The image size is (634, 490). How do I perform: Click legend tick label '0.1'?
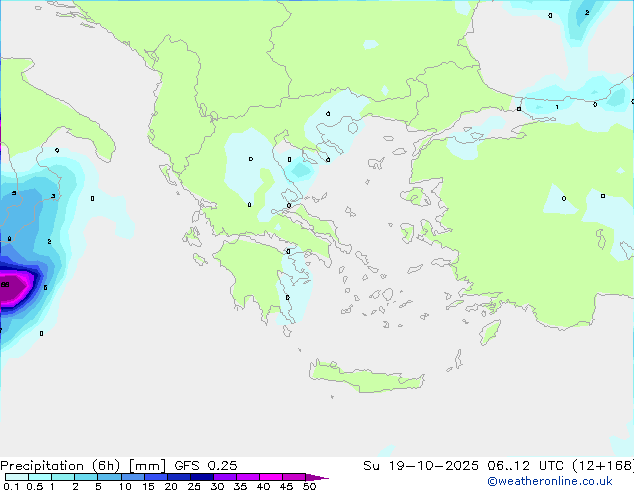(11, 486)
